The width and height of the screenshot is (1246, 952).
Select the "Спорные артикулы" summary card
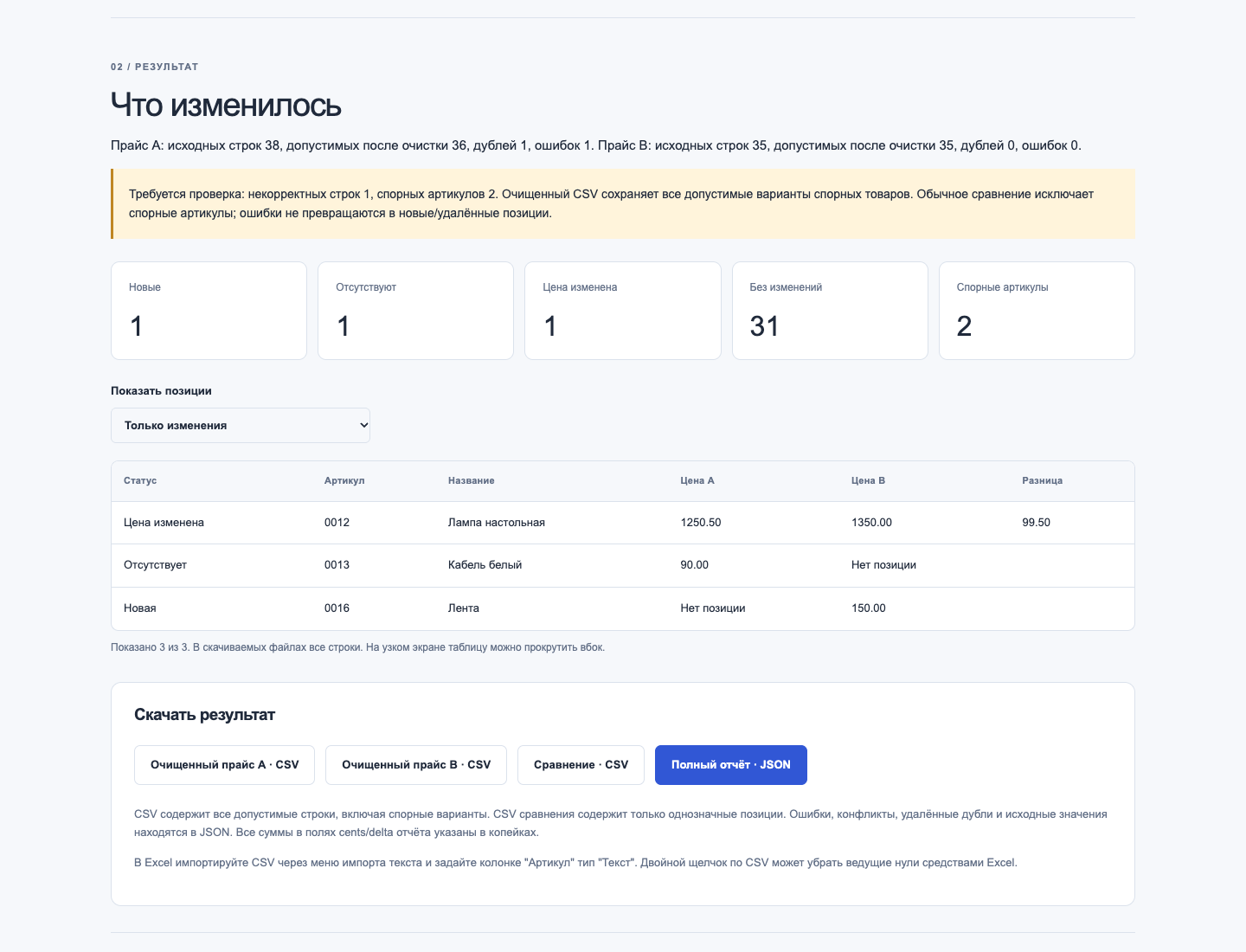tap(1037, 311)
